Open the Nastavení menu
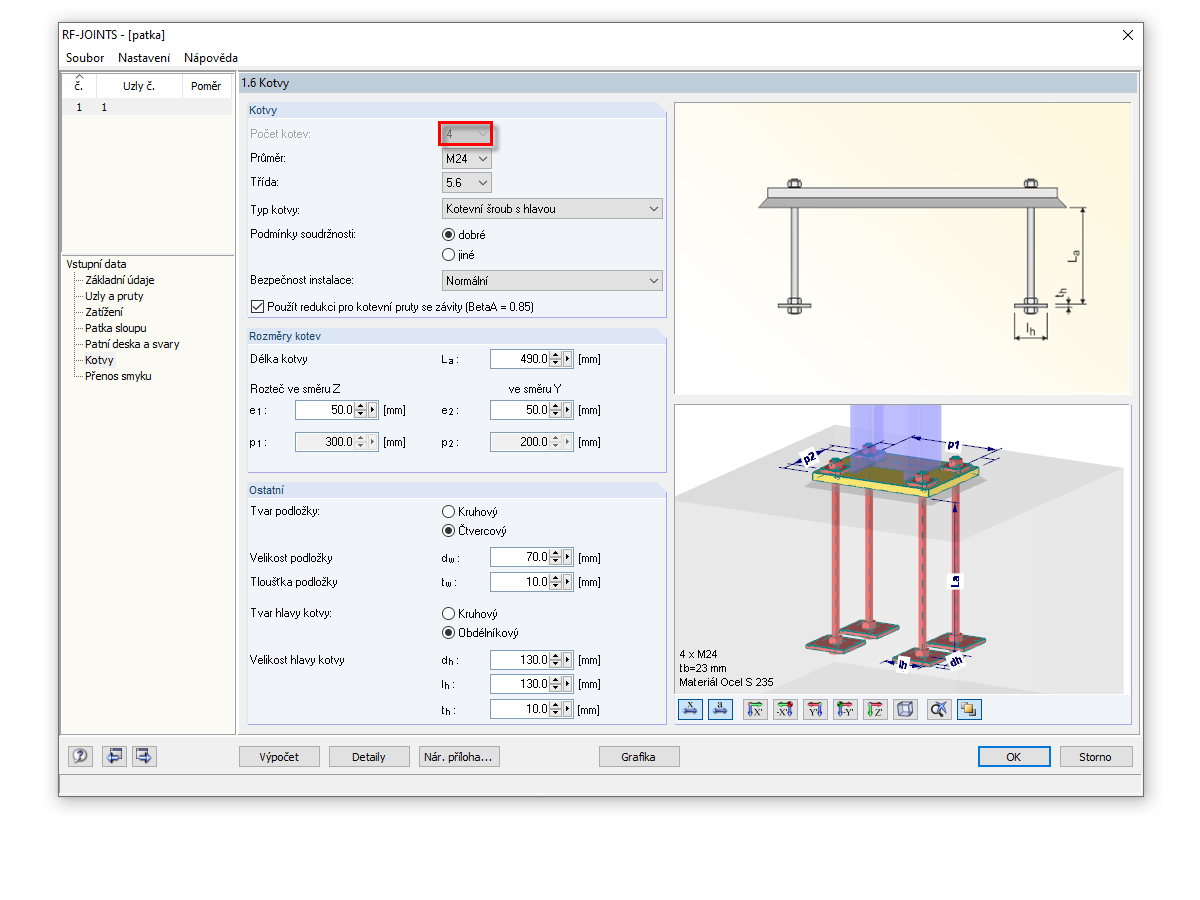 [x=144, y=58]
